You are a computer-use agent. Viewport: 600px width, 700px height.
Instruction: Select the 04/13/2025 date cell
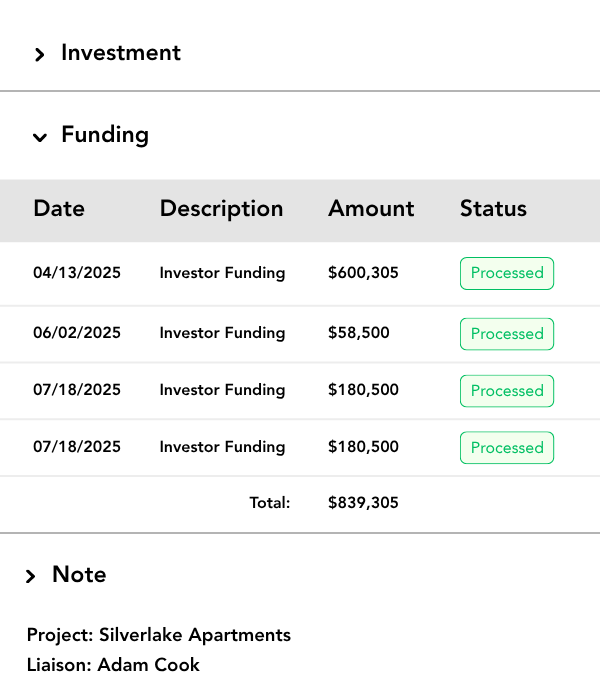(77, 273)
